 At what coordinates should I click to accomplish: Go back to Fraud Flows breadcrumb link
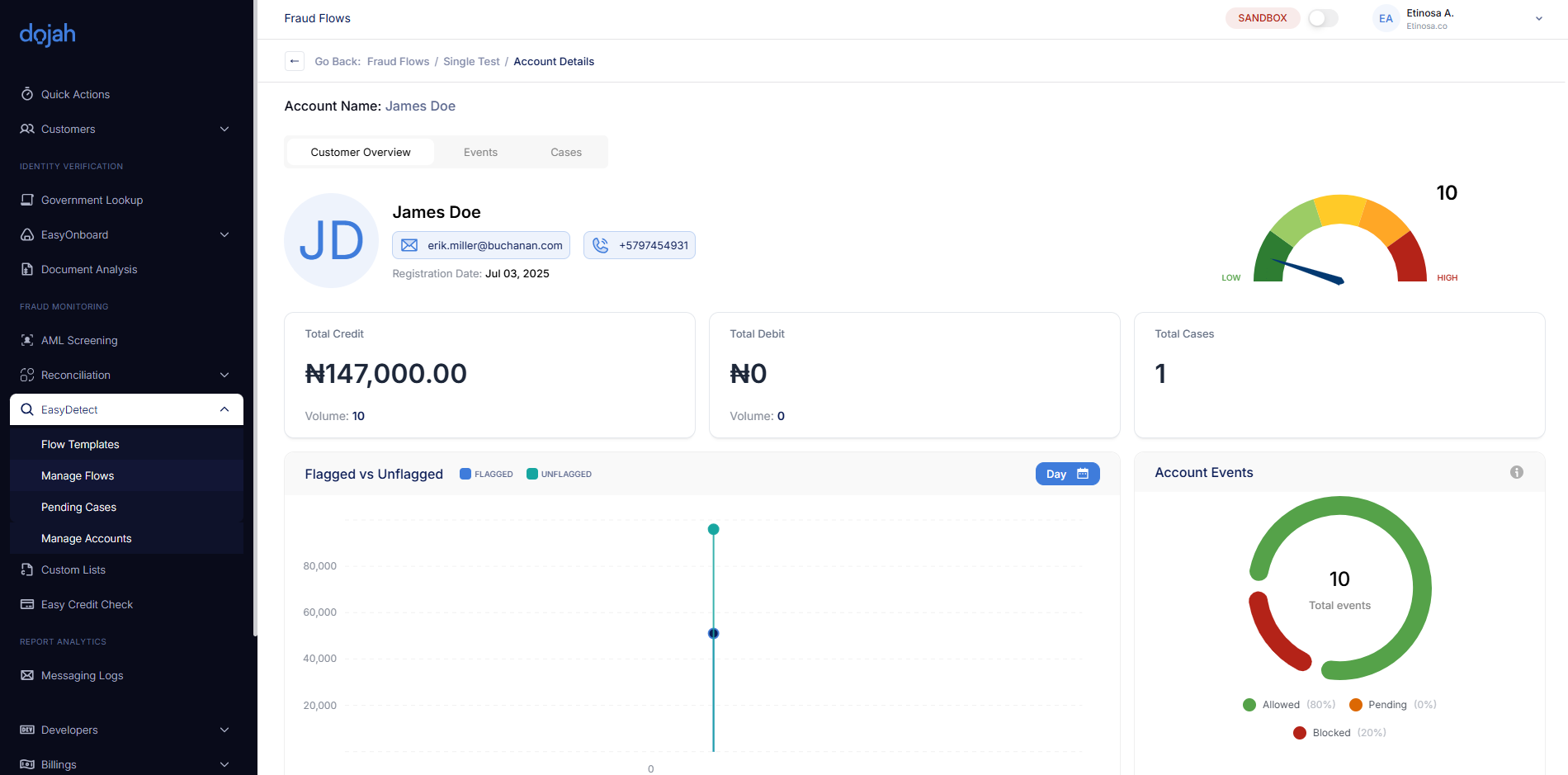tap(398, 61)
